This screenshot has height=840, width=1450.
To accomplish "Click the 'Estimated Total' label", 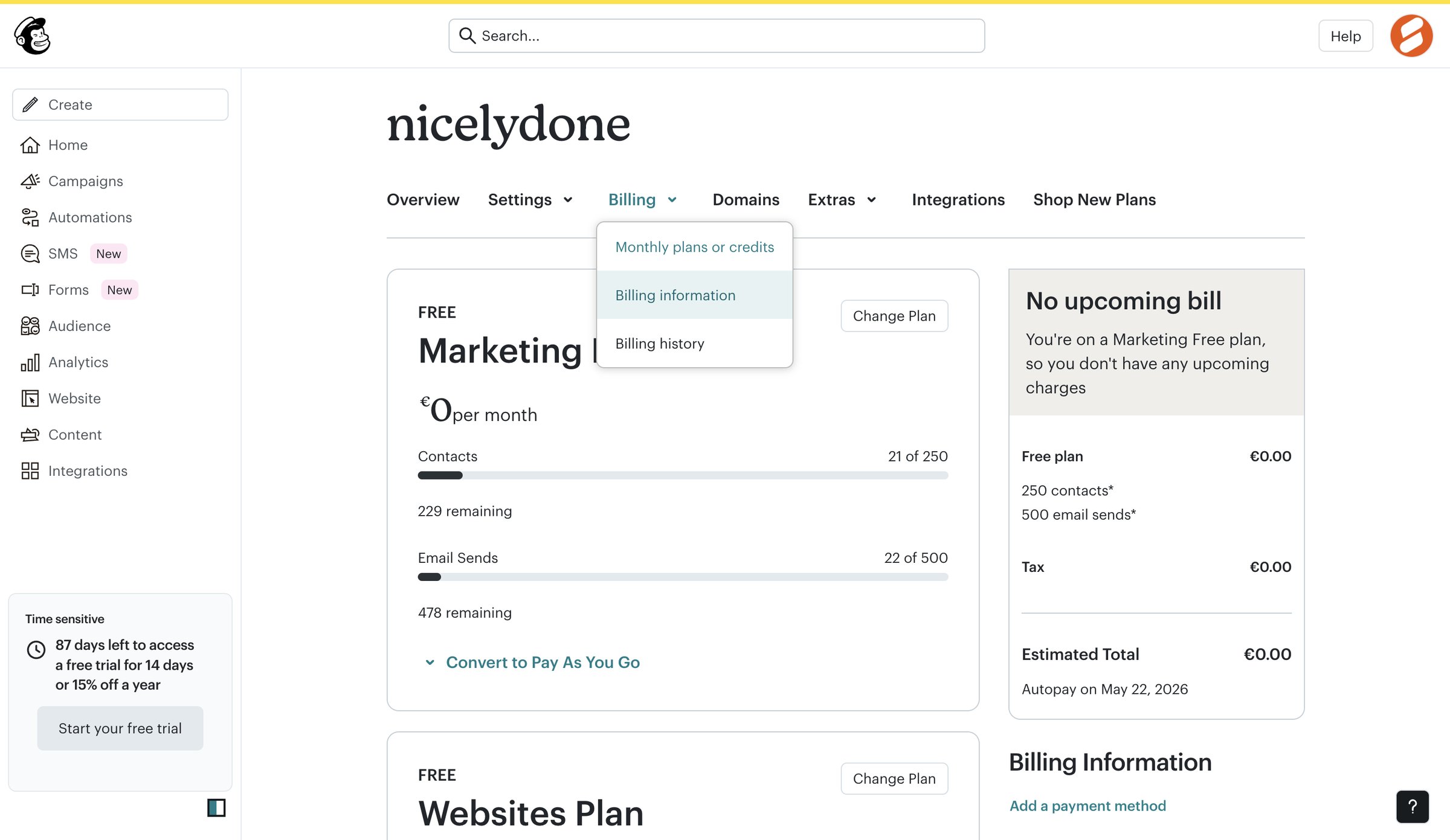I will pos(1080,654).
